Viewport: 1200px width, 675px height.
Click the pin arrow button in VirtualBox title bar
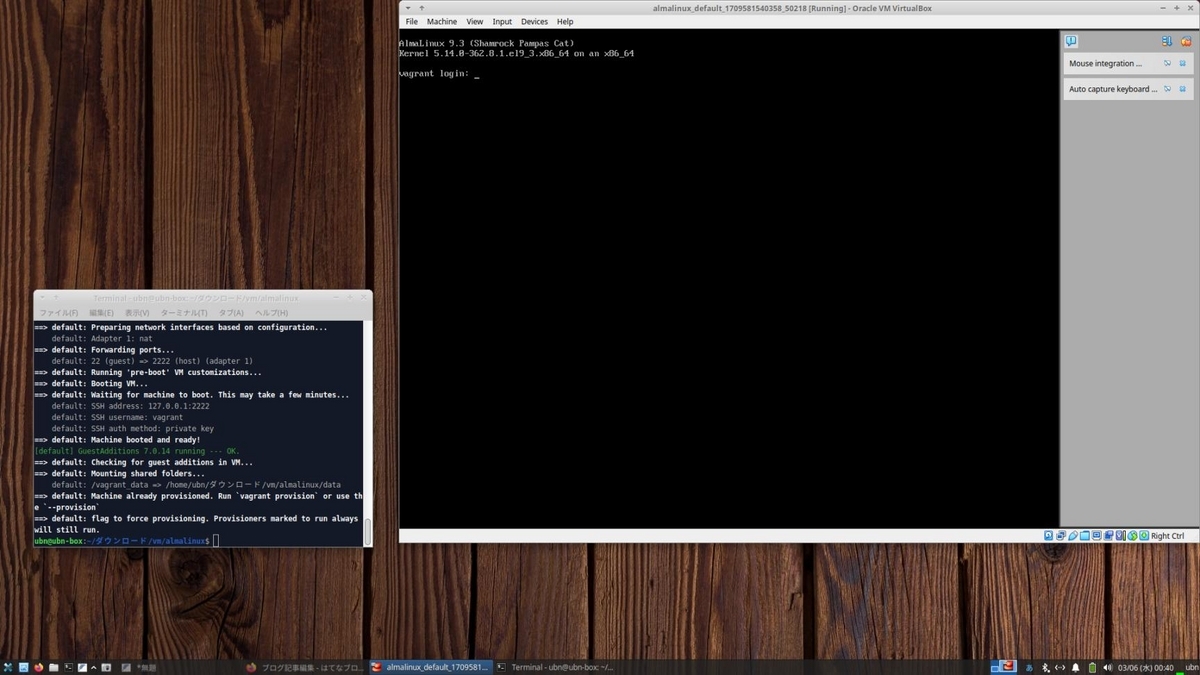point(422,8)
